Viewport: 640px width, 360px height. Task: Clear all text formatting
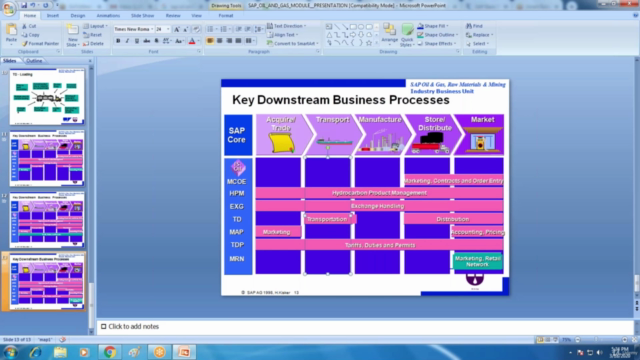click(x=196, y=29)
